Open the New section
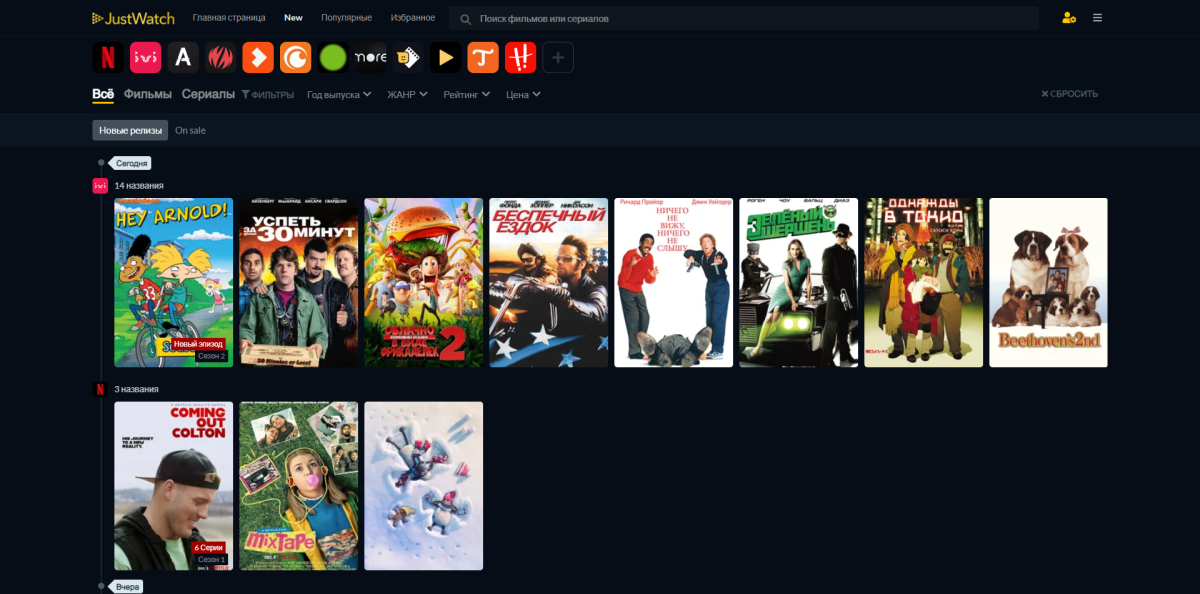The image size is (1200, 594). tap(293, 18)
